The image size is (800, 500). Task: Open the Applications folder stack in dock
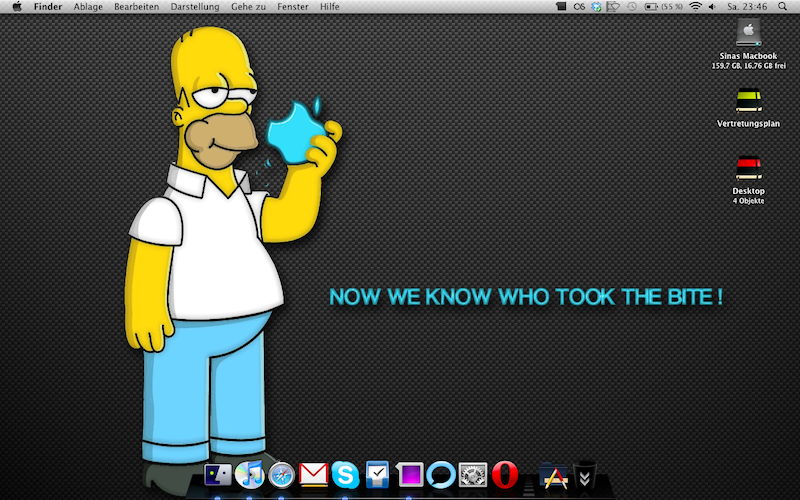pos(554,476)
